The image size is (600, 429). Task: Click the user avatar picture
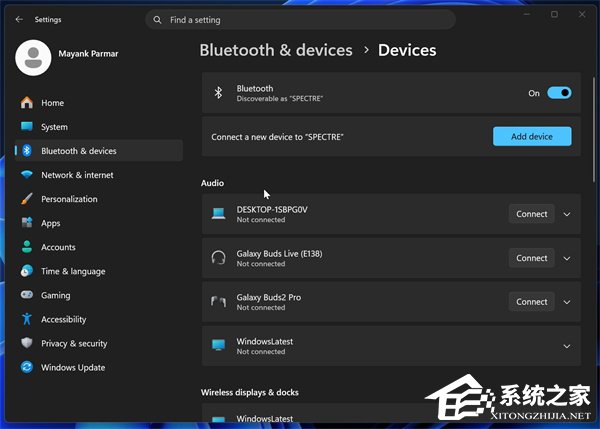tap(33, 58)
